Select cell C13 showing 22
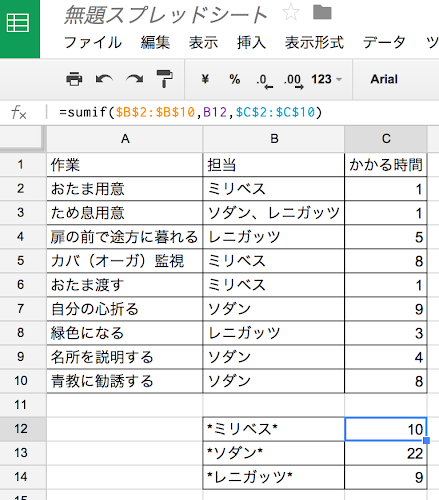439x500 pixels. pyautogui.click(x=386, y=453)
